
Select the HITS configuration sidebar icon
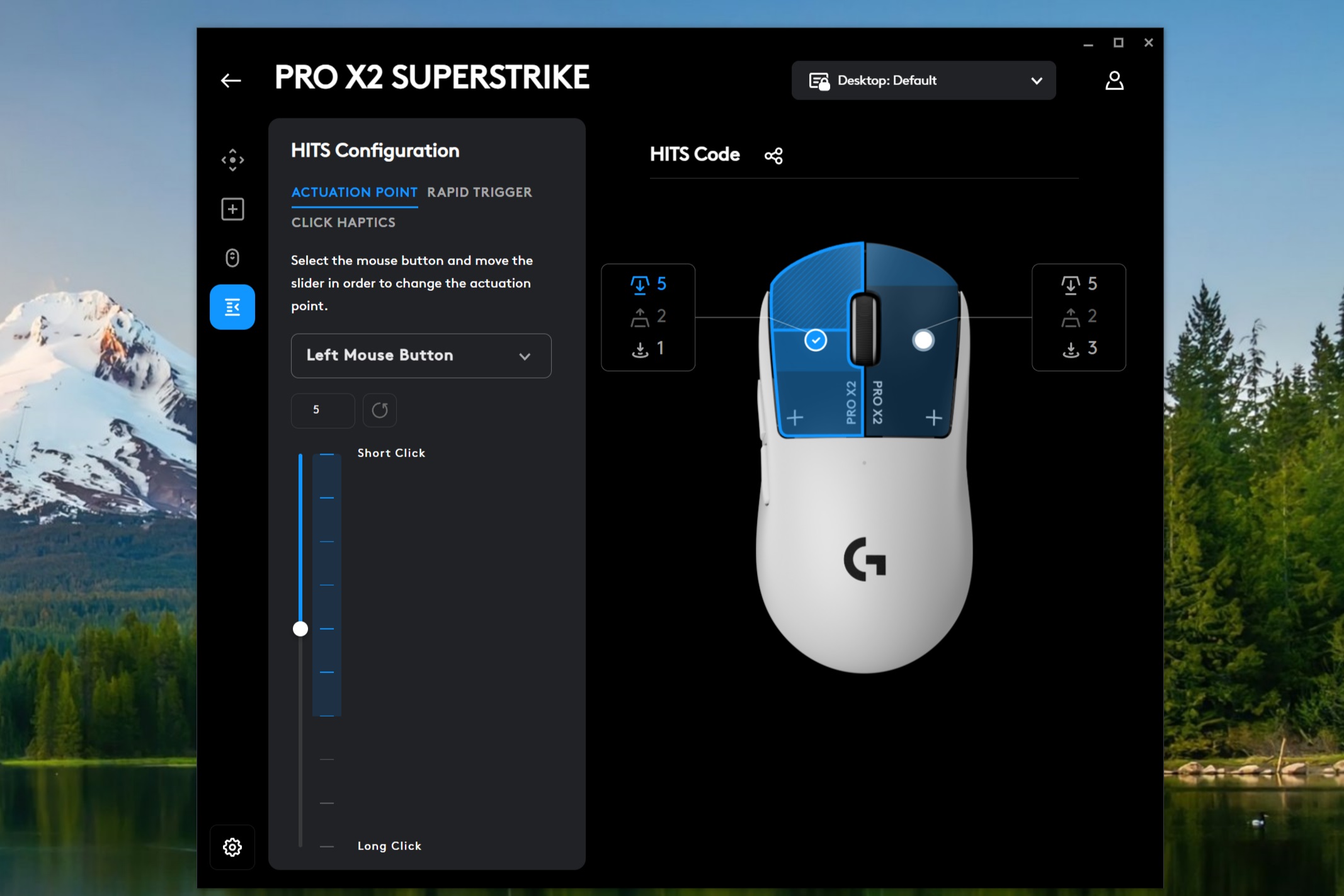point(232,307)
